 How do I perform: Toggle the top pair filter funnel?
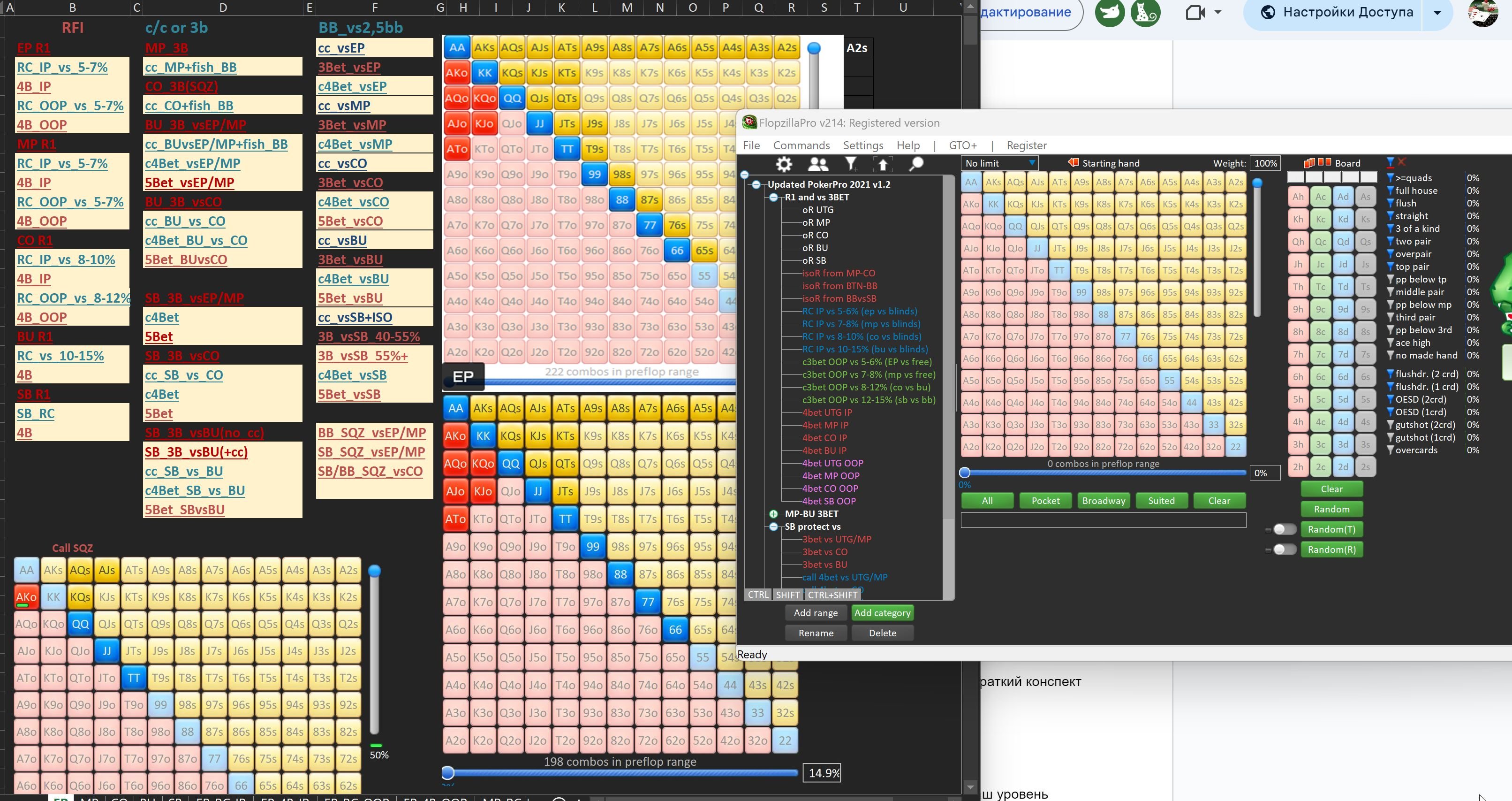1390,267
